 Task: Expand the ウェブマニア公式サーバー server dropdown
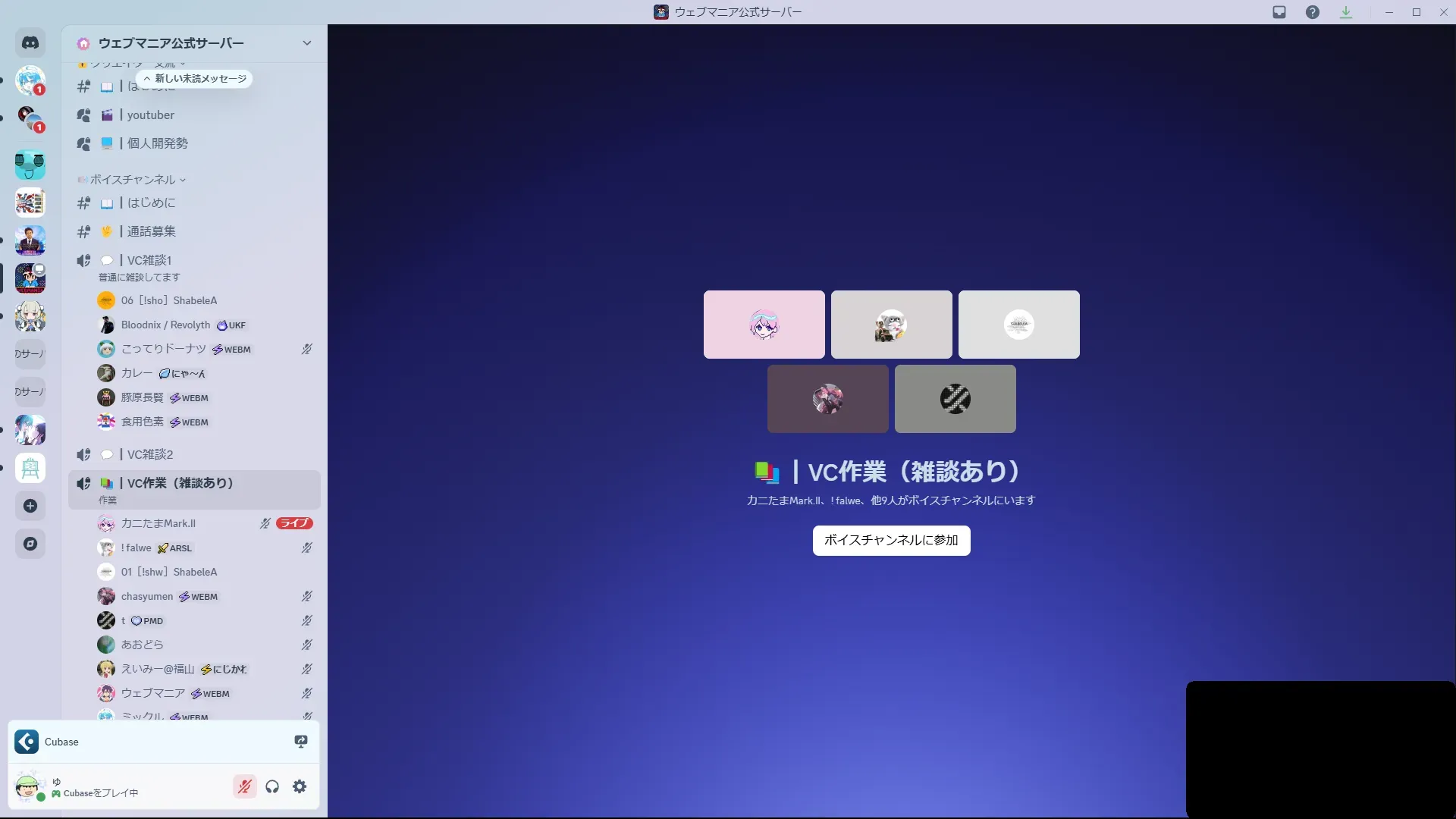(x=306, y=43)
